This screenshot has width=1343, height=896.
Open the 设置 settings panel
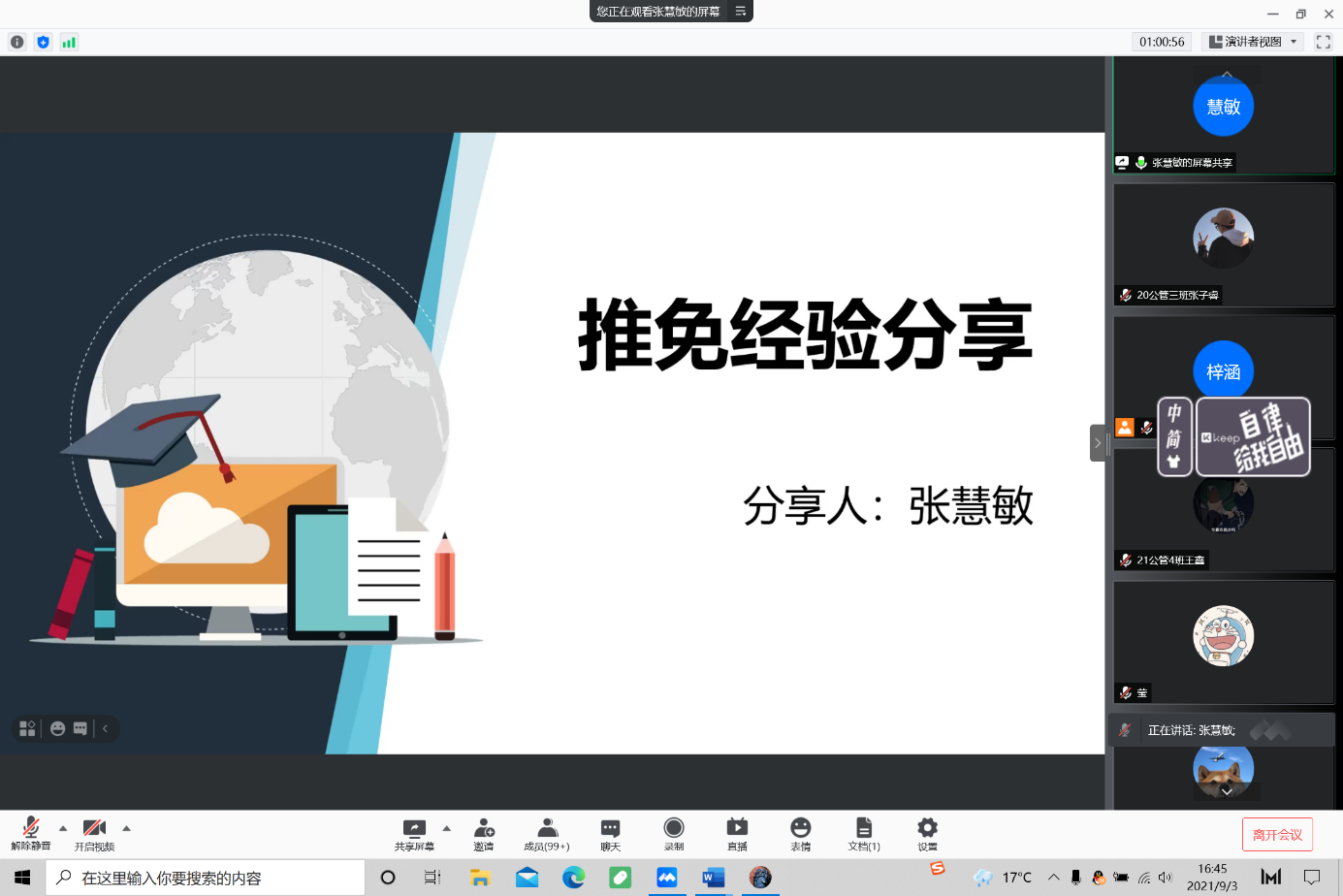[x=926, y=834]
